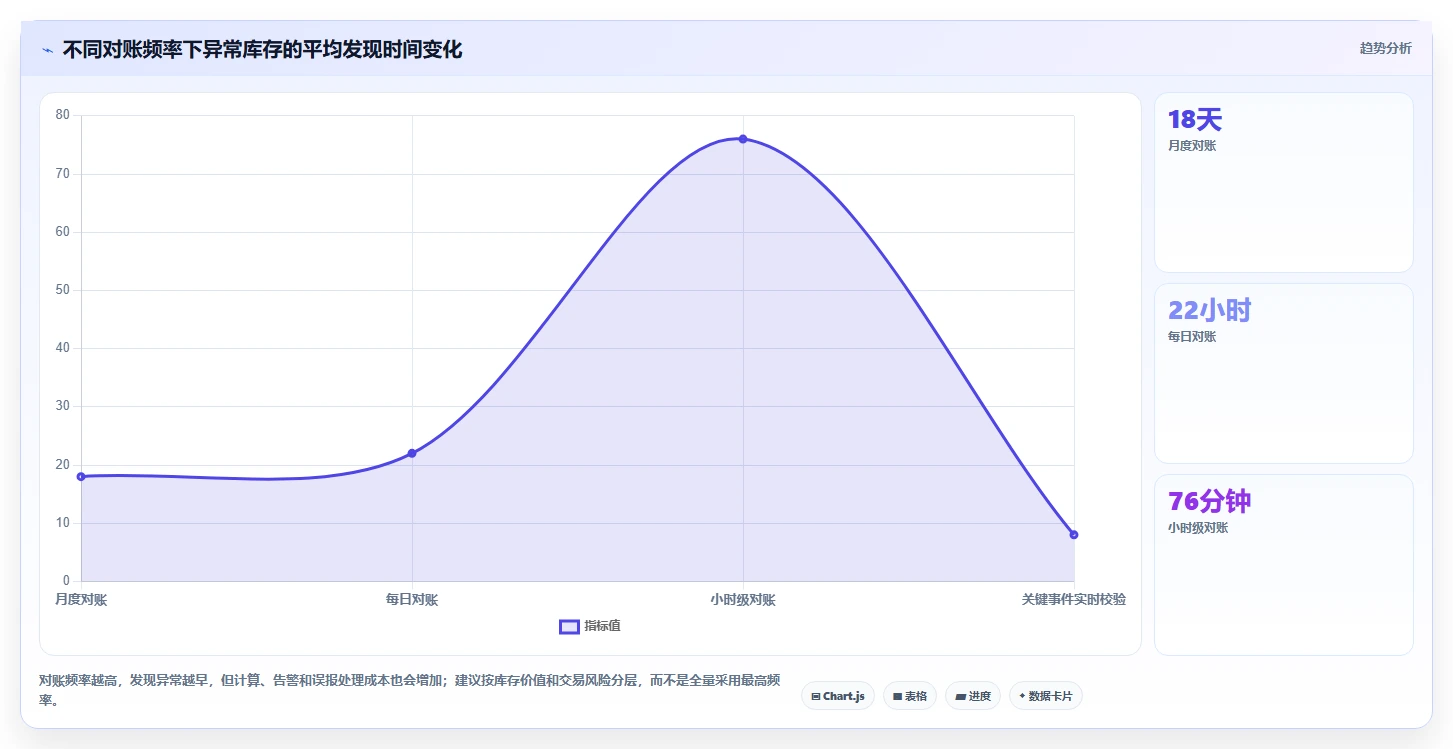Screen dimensions: 1453x749
Task: Toggle the 指标值 legend item
Action: [590, 626]
